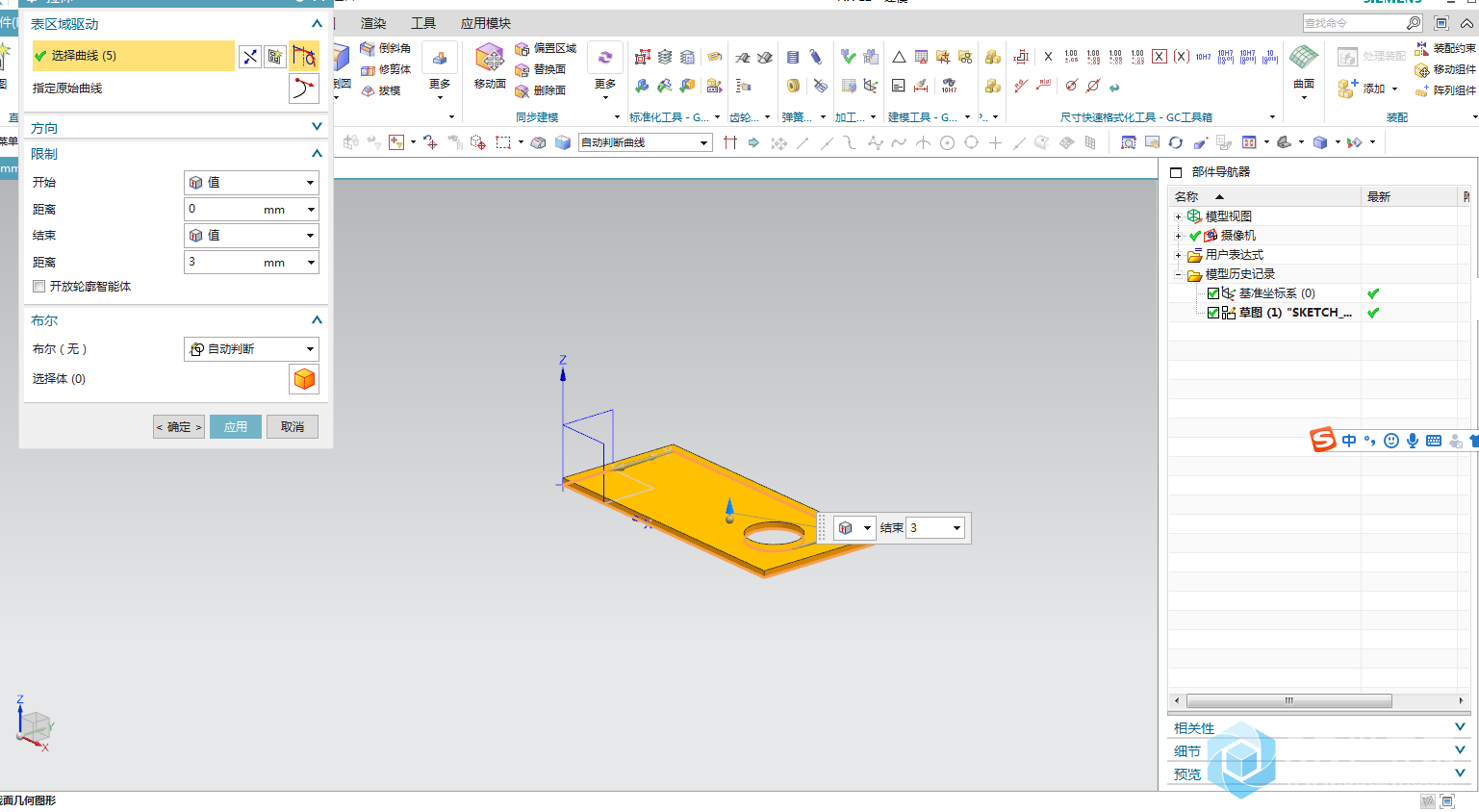Open the 结束 值 dropdown

click(x=251, y=236)
